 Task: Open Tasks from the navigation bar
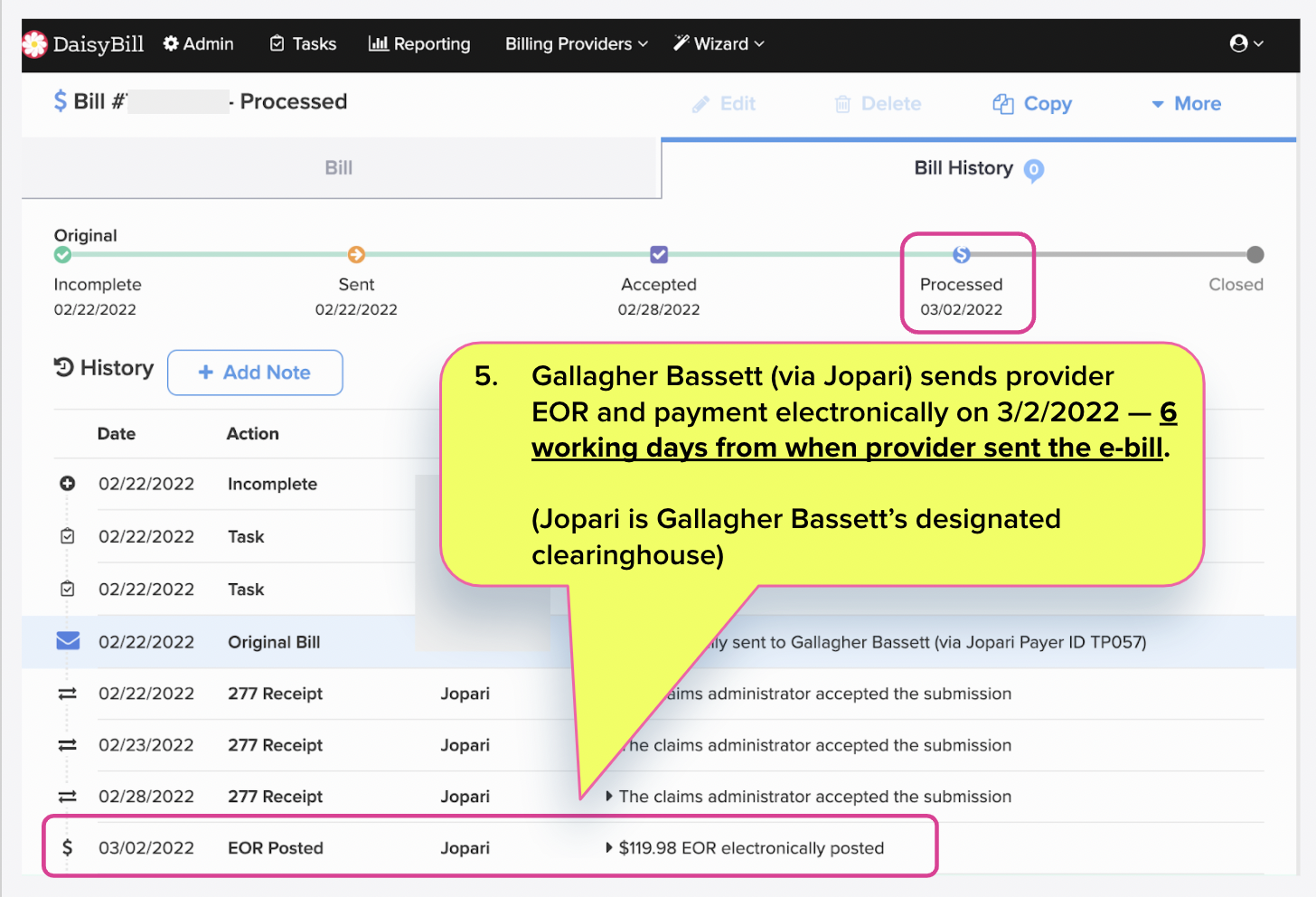pyautogui.click(x=304, y=43)
